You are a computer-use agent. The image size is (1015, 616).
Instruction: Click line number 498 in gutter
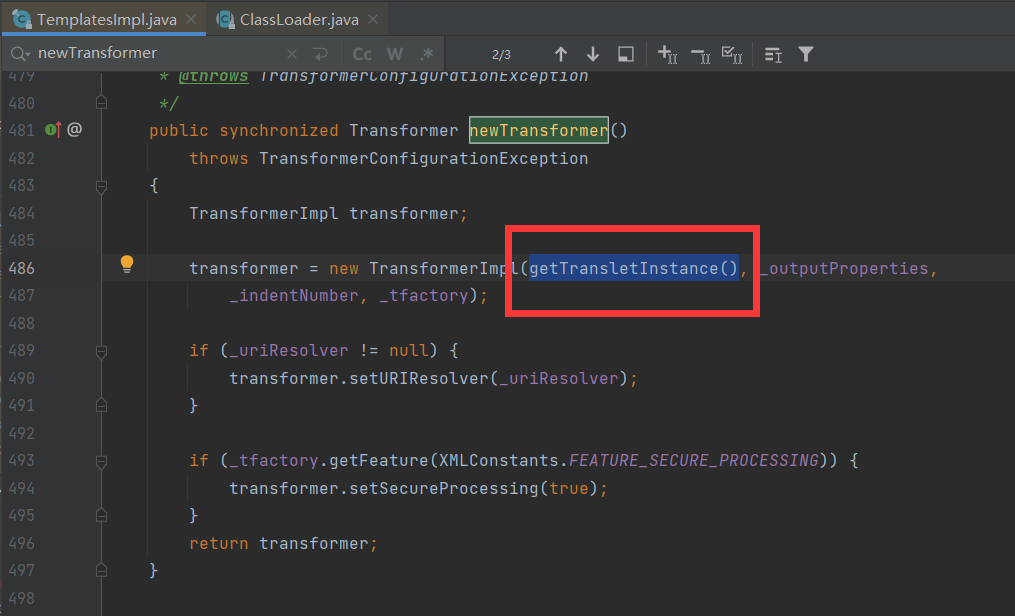click(x=22, y=598)
